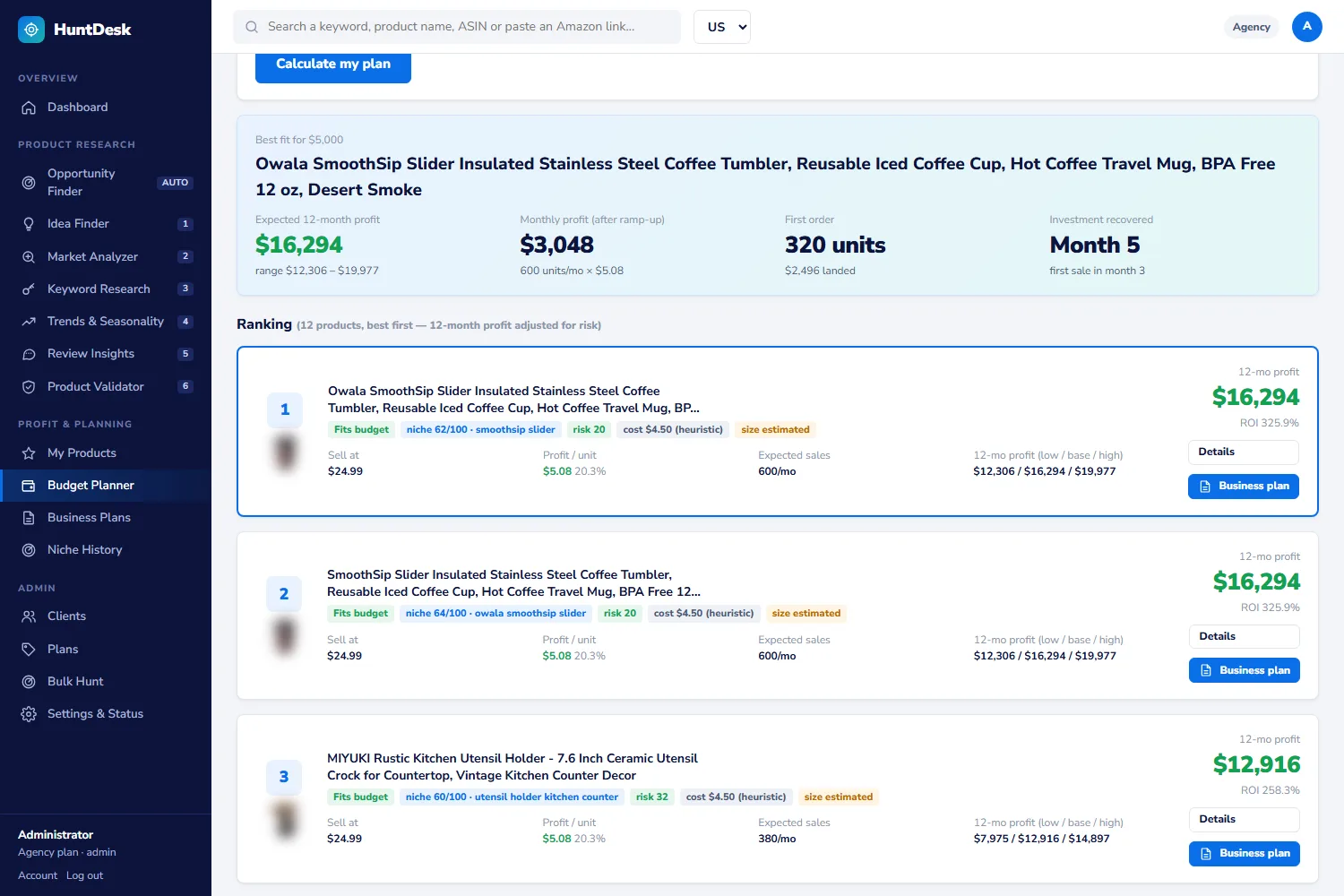Image resolution: width=1344 pixels, height=896 pixels.
Task: Click the HuntDesk logo icon
Action: [x=31, y=30]
